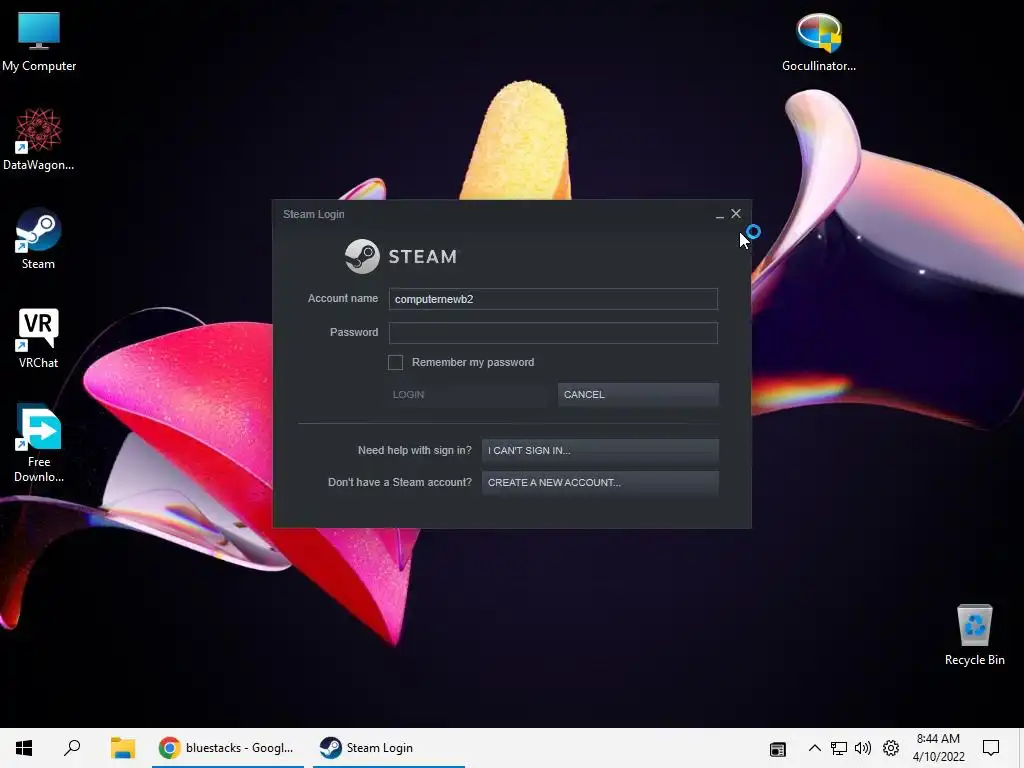The image size is (1024, 768).
Task: Show hidden system tray icons
Action: [x=814, y=748]
